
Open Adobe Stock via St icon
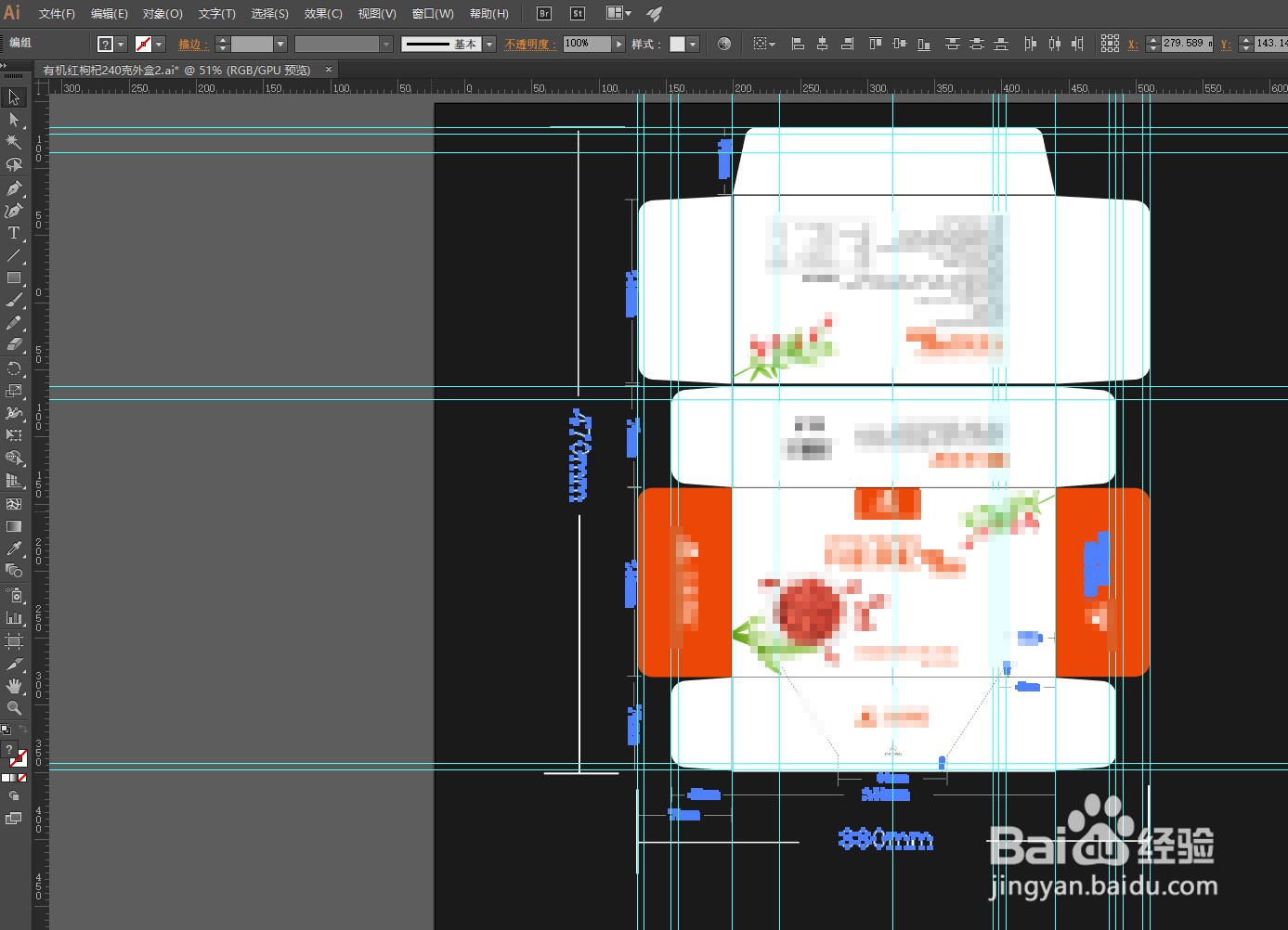(x=578, y=13)
